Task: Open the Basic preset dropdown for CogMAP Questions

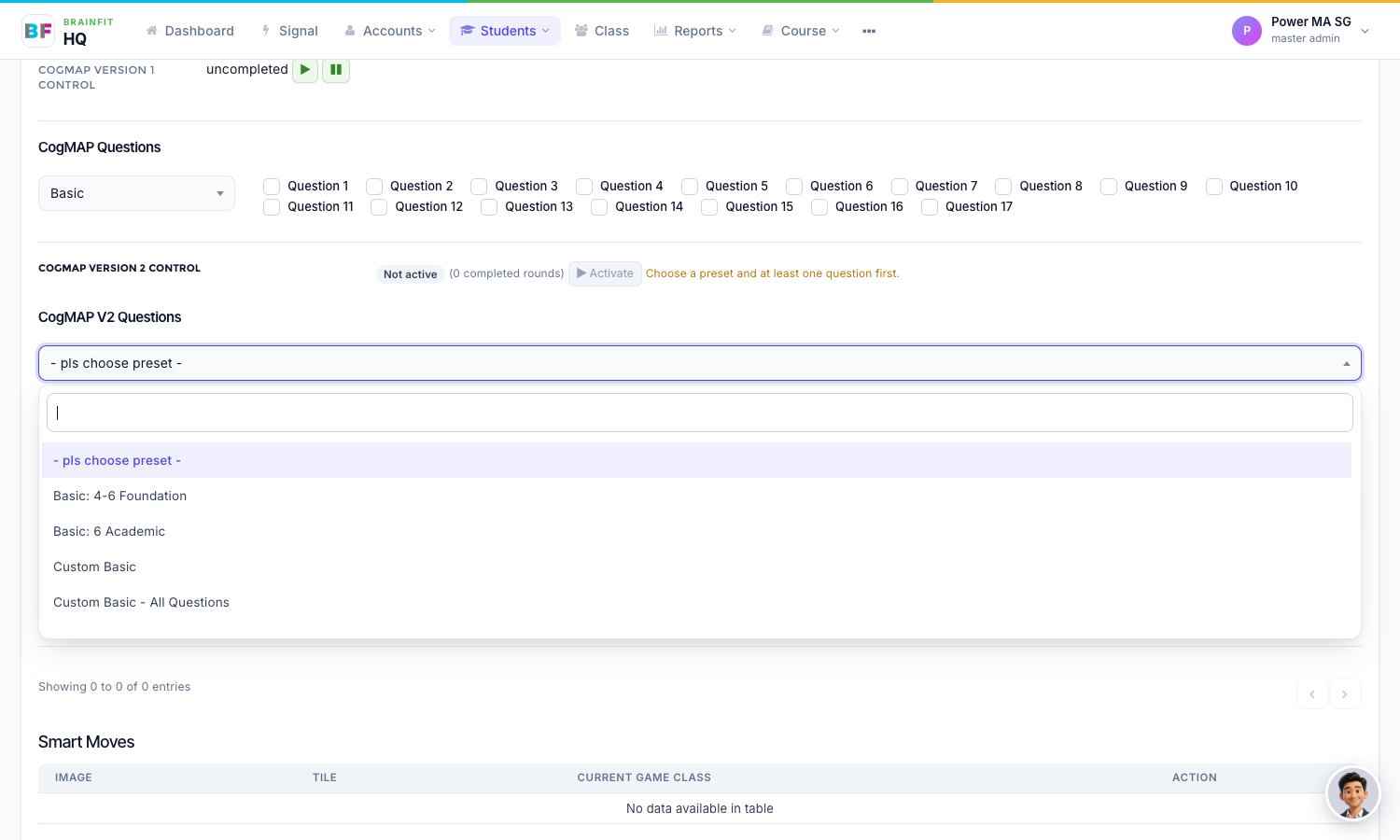Action: (x=136, y=193)
